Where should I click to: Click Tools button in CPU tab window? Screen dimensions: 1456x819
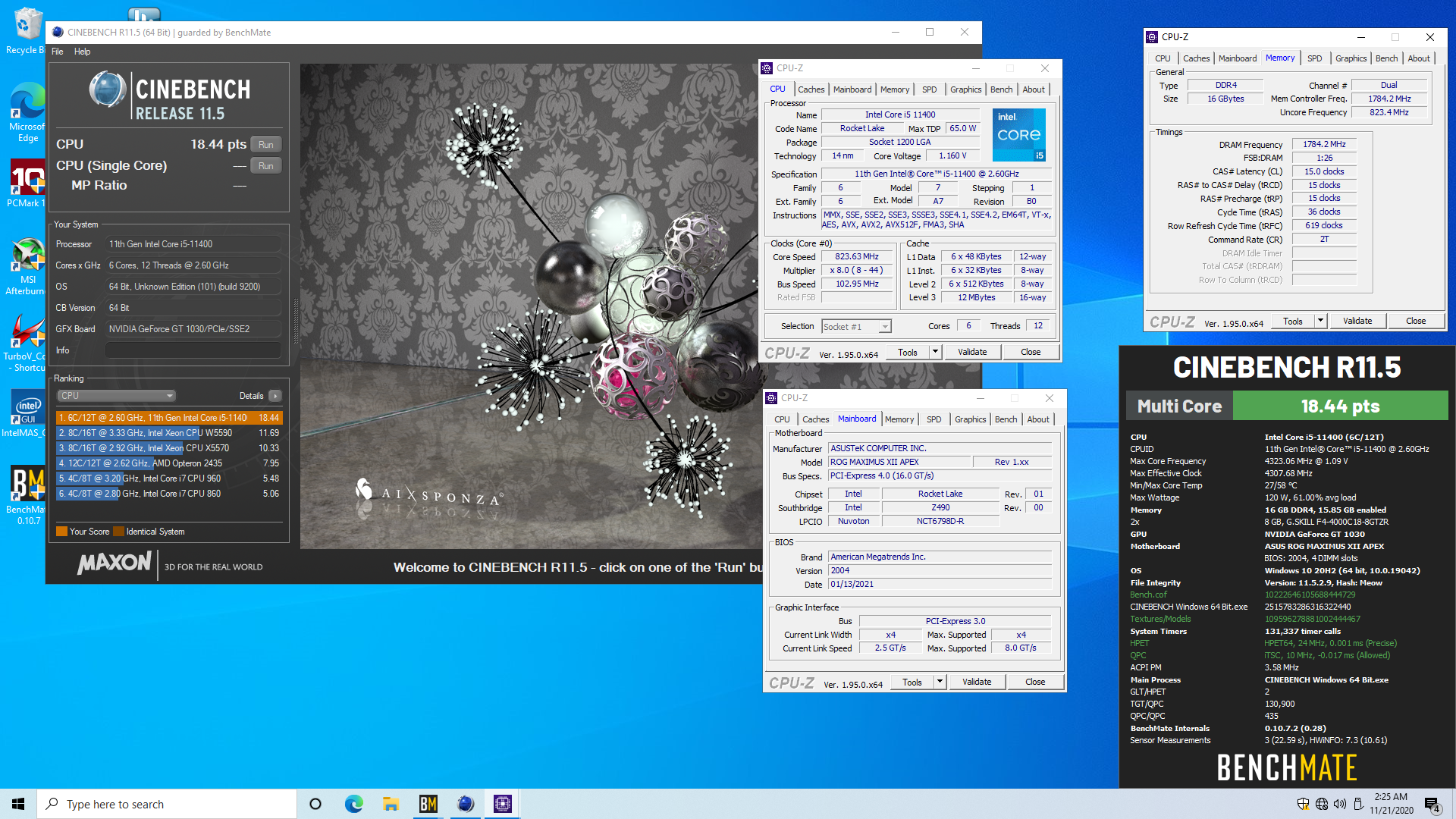point(908,352)
